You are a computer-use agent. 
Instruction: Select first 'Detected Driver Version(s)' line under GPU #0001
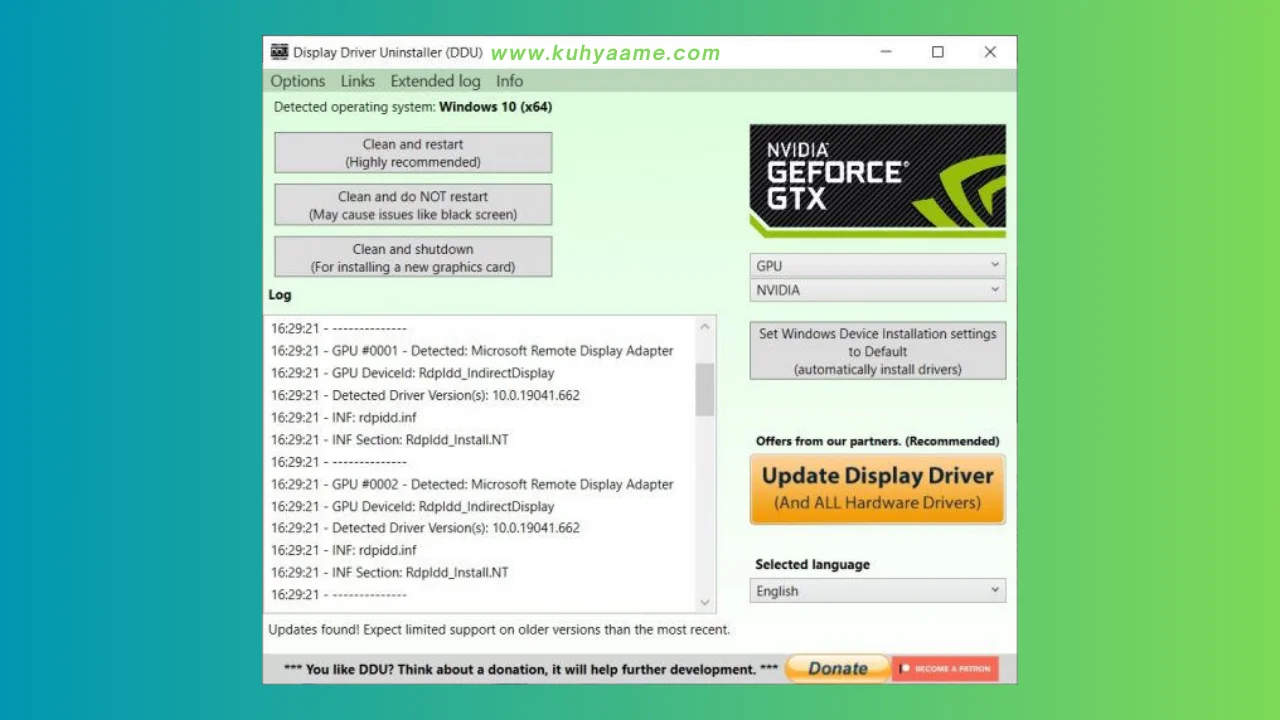click(x=425, y=395)
